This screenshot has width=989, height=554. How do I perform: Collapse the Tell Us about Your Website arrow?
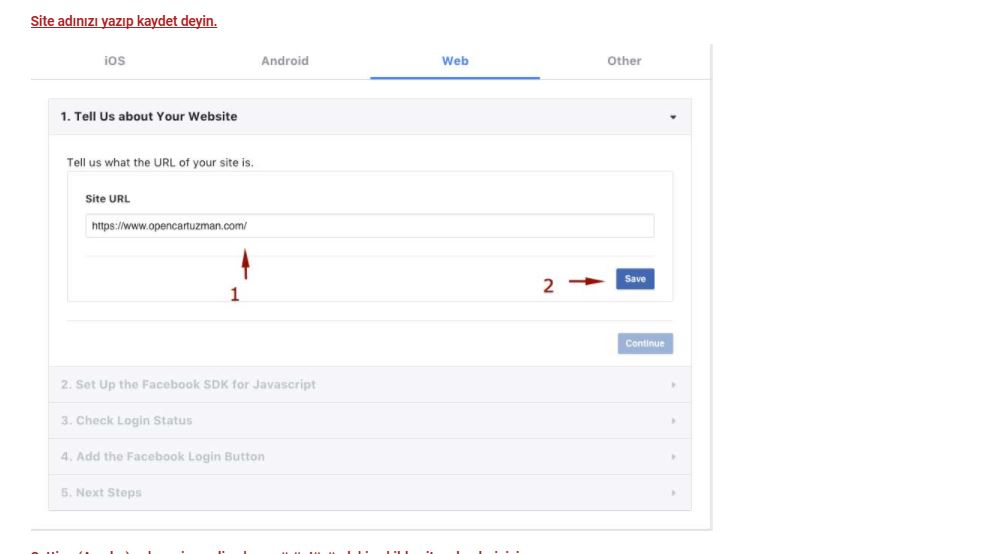[x=673, y=117]
